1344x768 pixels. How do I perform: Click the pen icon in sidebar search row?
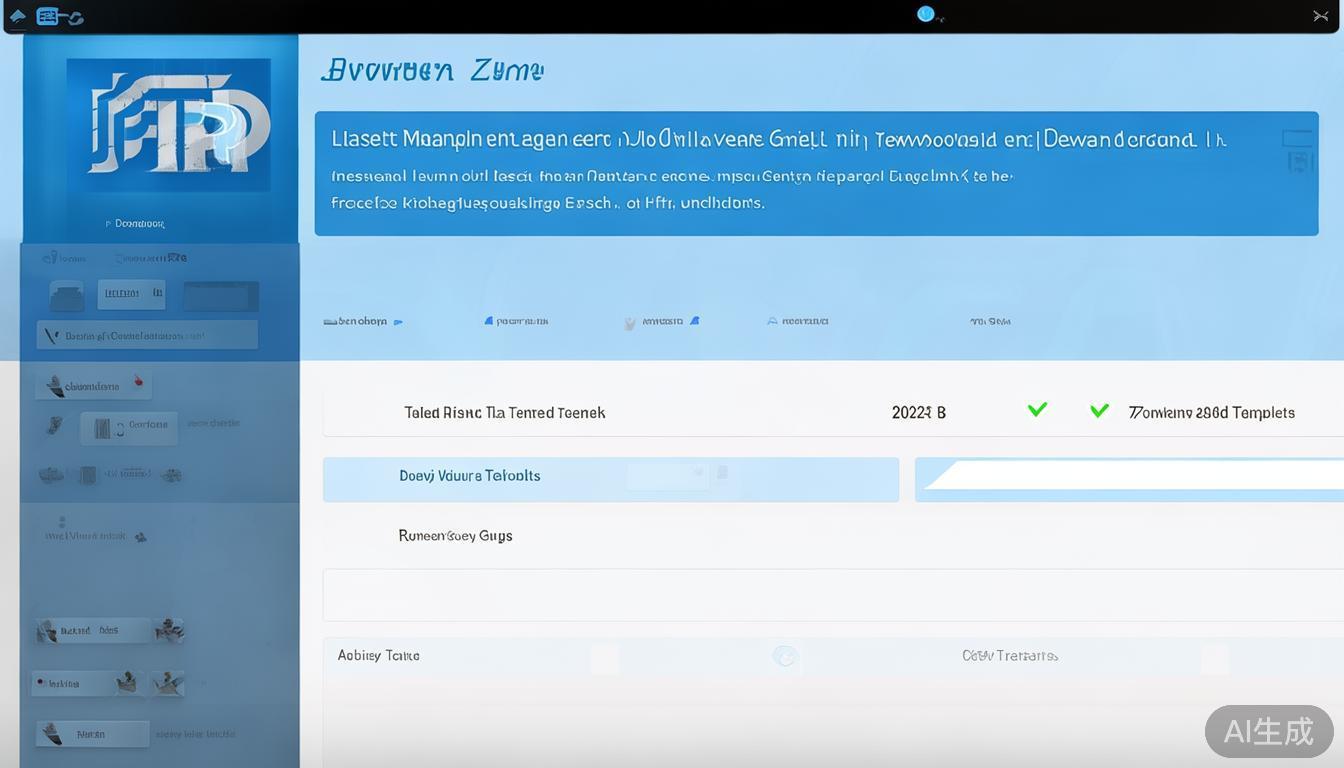(52, 336)
